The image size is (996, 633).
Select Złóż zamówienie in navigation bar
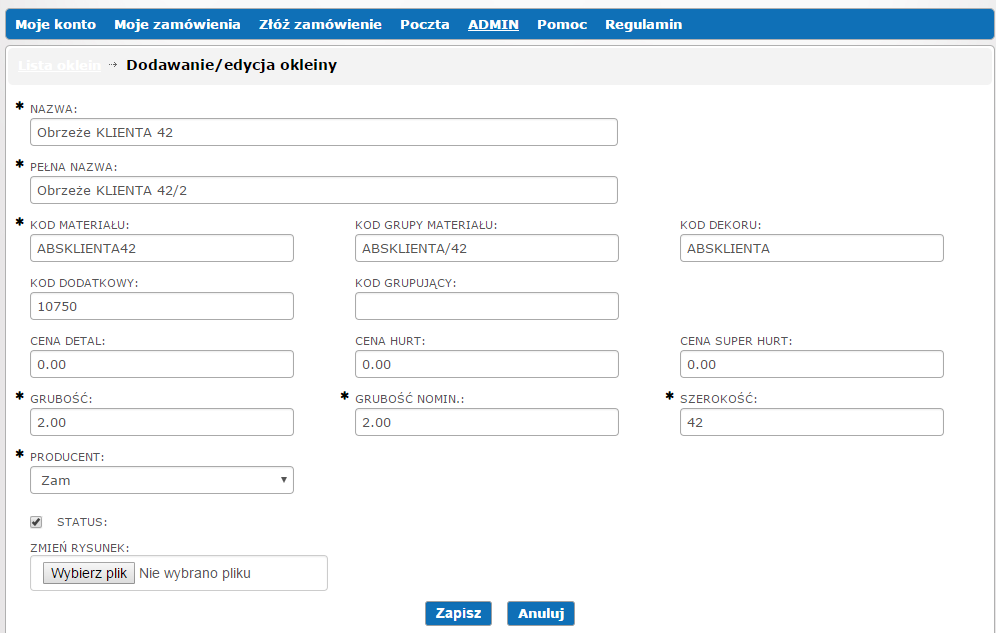click(320, 24)
